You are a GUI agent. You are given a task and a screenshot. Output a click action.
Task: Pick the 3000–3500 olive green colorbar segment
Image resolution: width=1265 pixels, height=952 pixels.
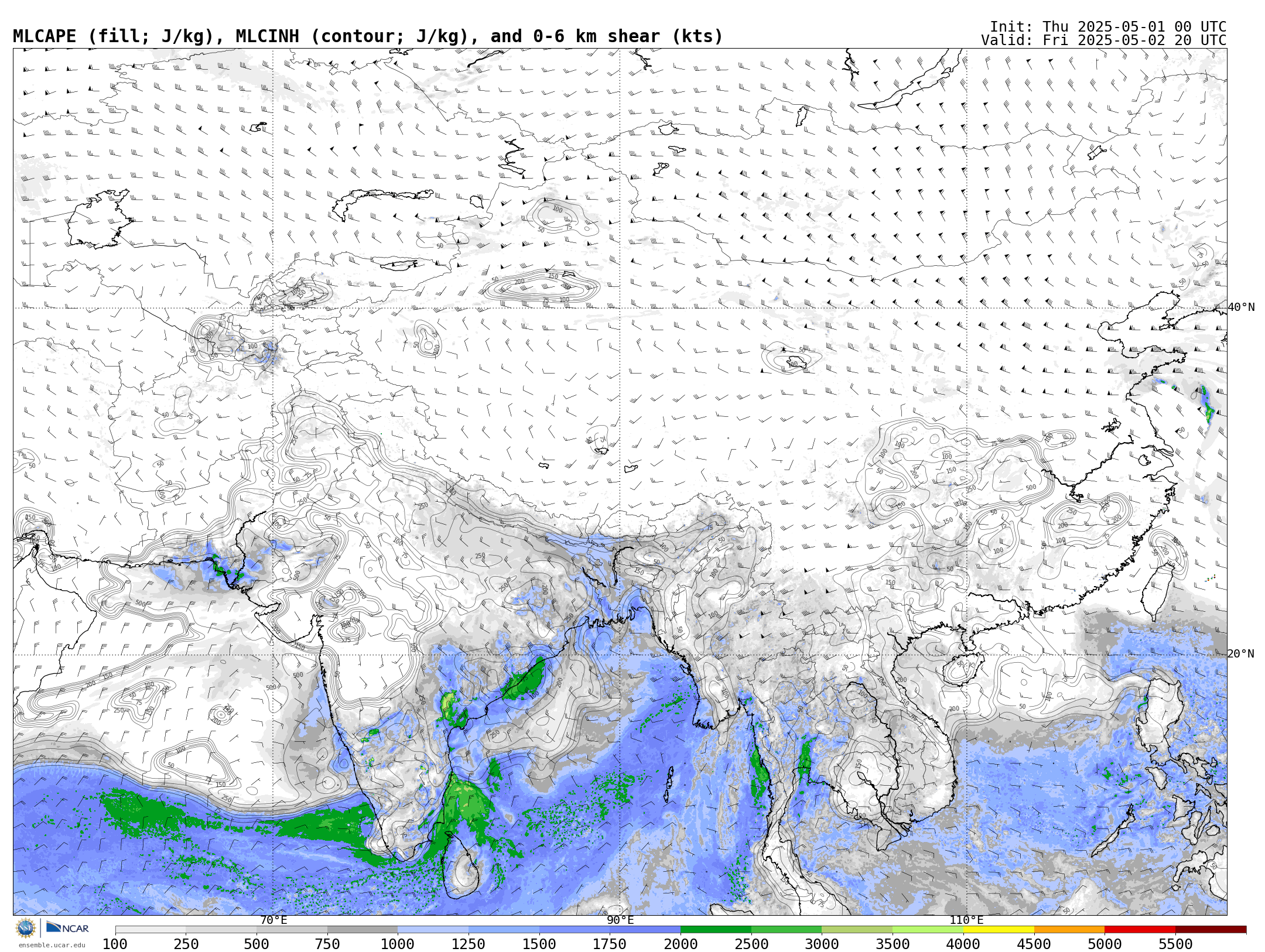tap(857, 929)
